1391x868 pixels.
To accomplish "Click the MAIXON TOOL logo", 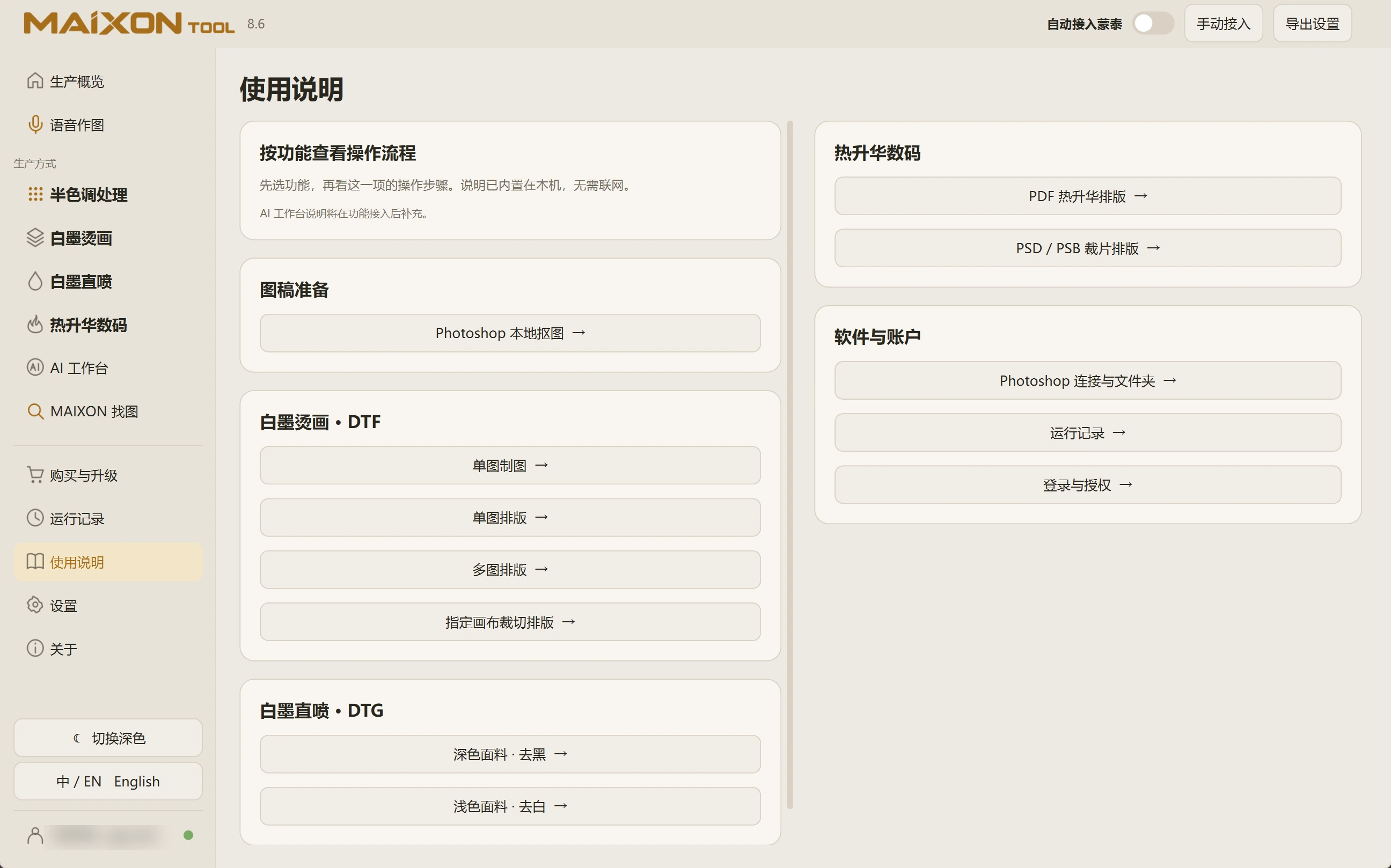I will point(129,24).
